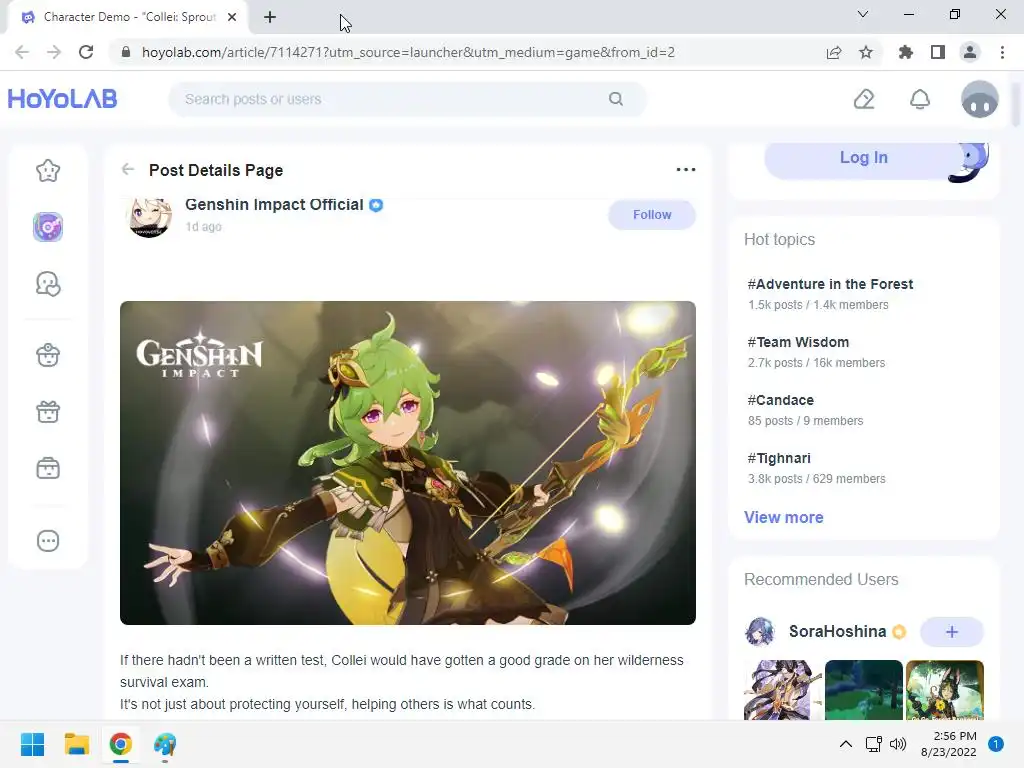The image size is (1024, 768).
Task: Follow Genshin Impact Official
Action: coord(652,215)
